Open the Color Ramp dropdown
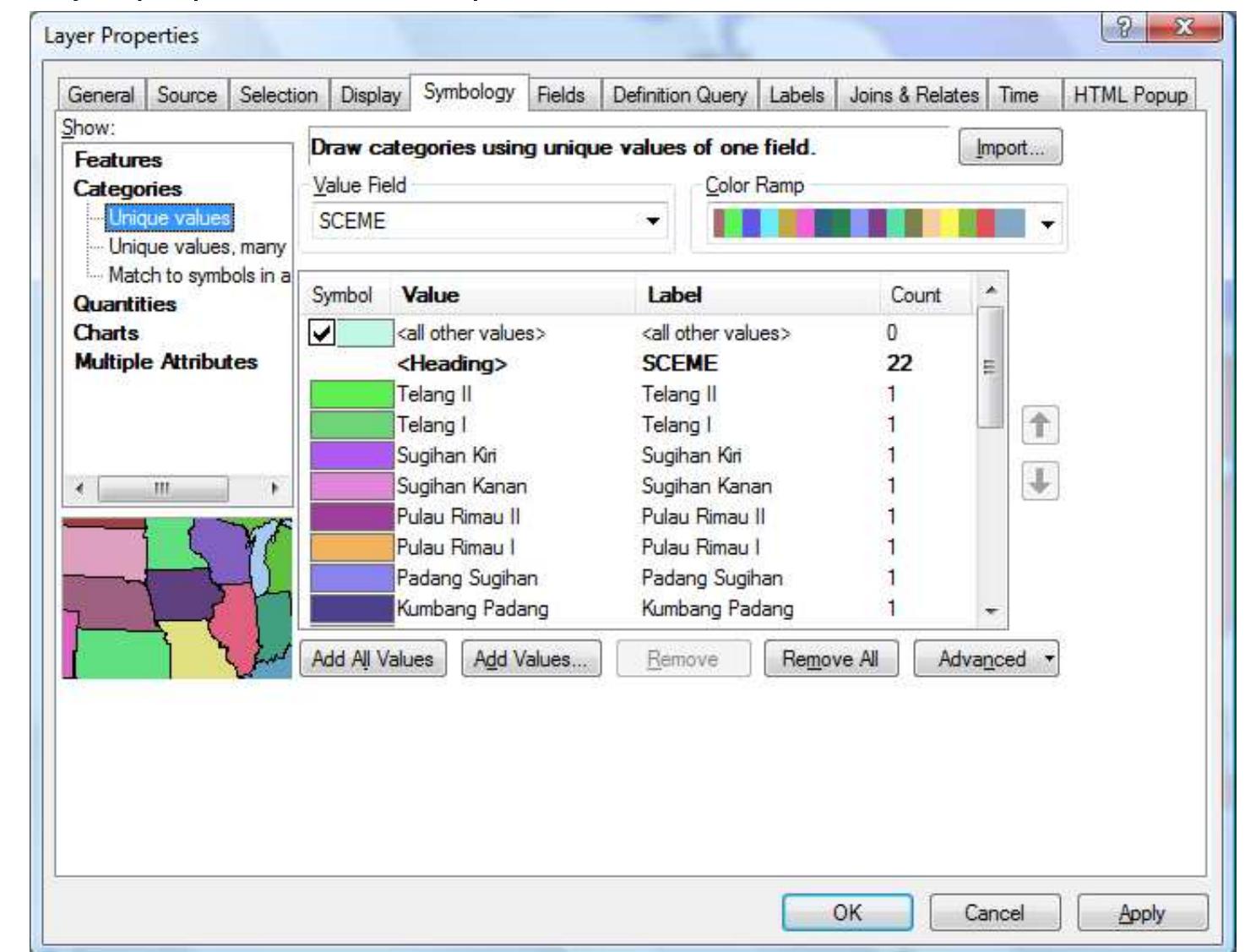Viewport: 1245px width, 952px height. [x=1047, y=225]
